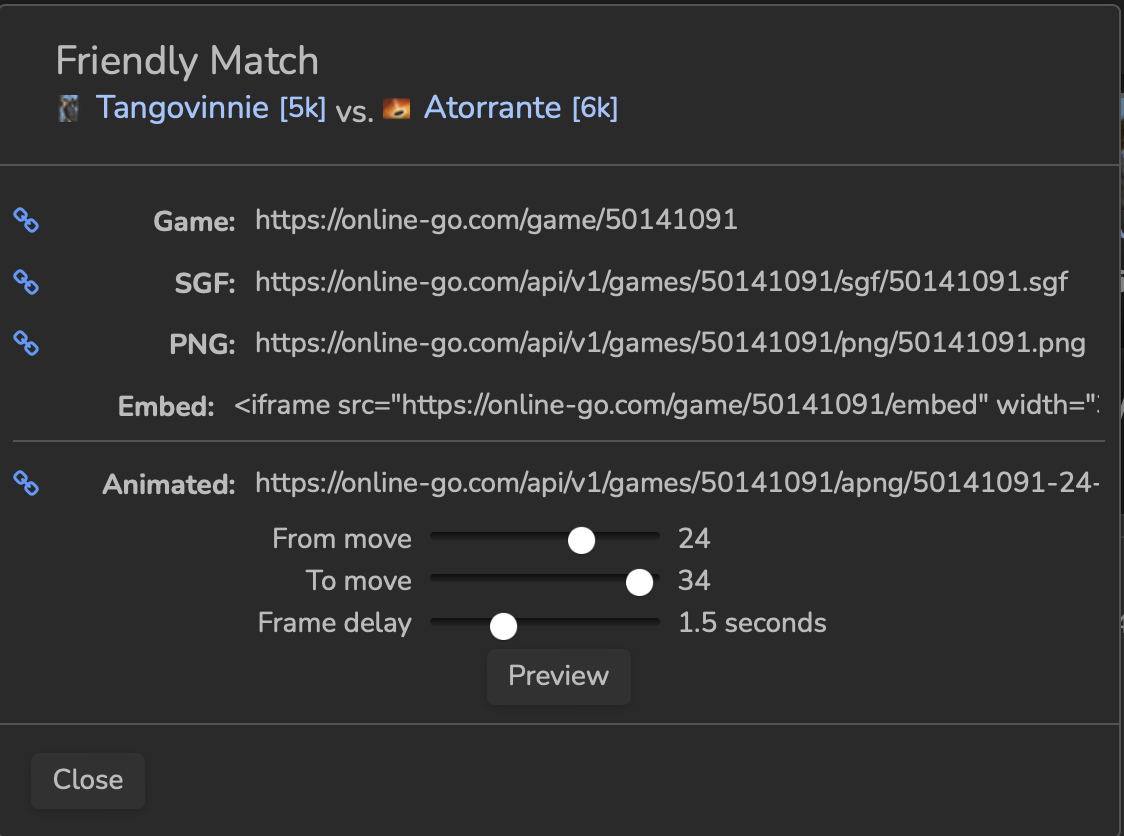Viewport: 1124px width, 836px height.
Task: Click the link icon beside PNG URL
Action: pyautogui.click(x=26, y=344)
